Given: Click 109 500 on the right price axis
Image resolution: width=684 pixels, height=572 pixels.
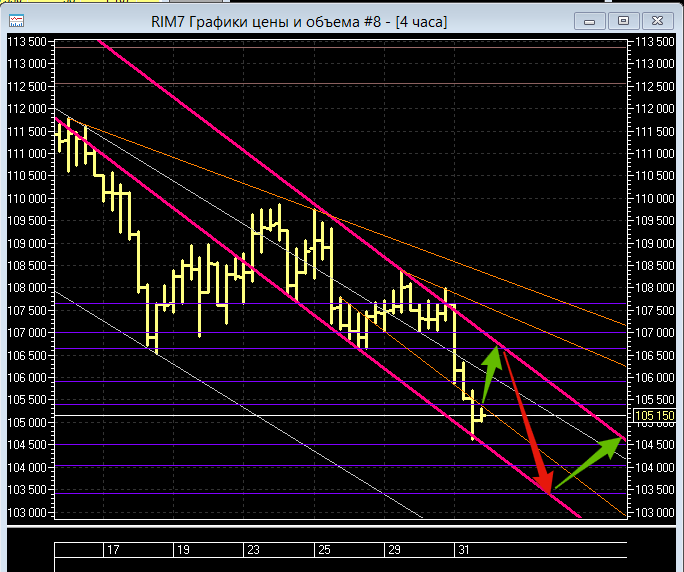Looking at the screenshot, I should click(x=655, y=221).
